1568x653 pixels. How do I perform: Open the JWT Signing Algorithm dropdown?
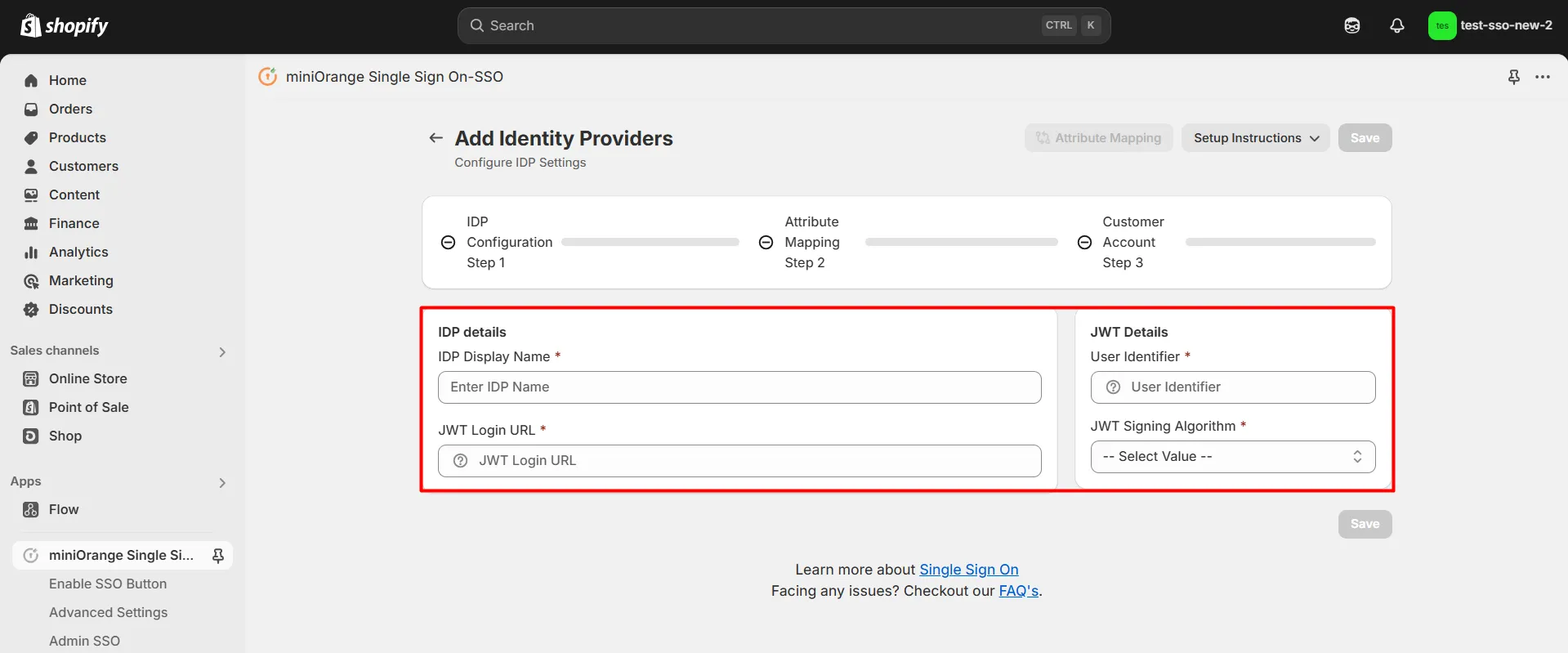coord(1233,457)
